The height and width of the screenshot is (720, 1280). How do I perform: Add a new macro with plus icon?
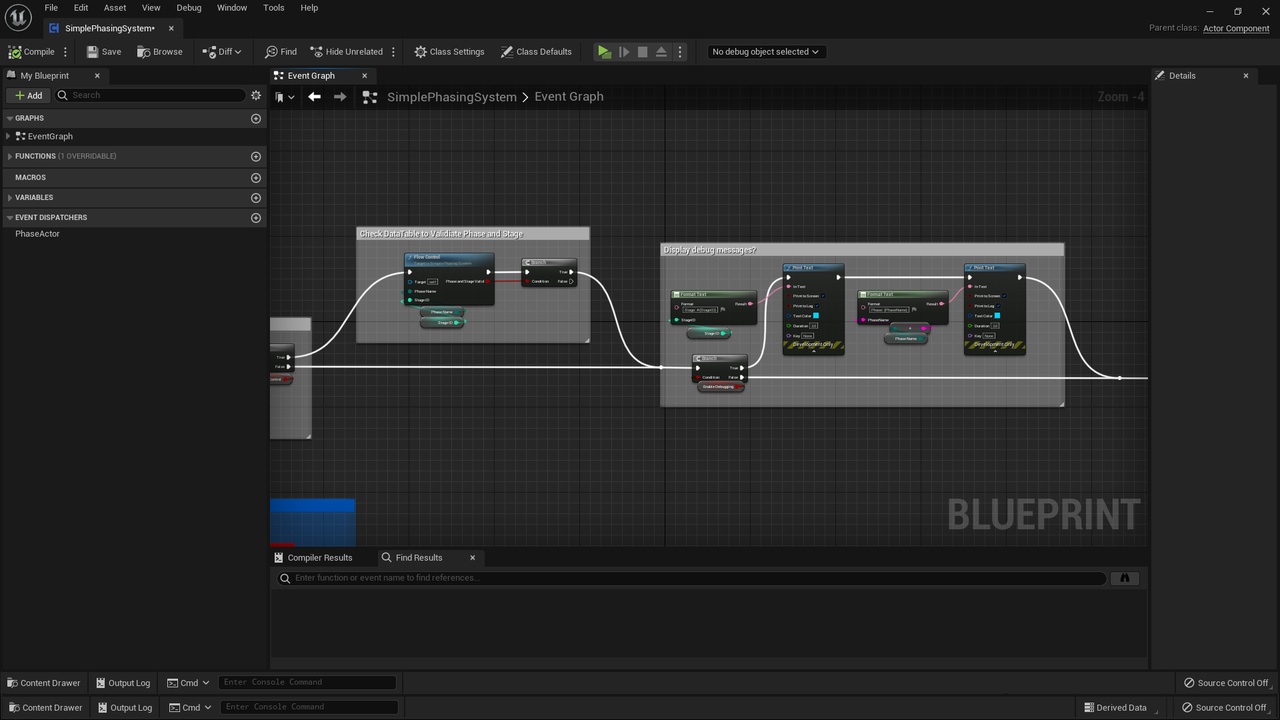(x=256, y=177)
